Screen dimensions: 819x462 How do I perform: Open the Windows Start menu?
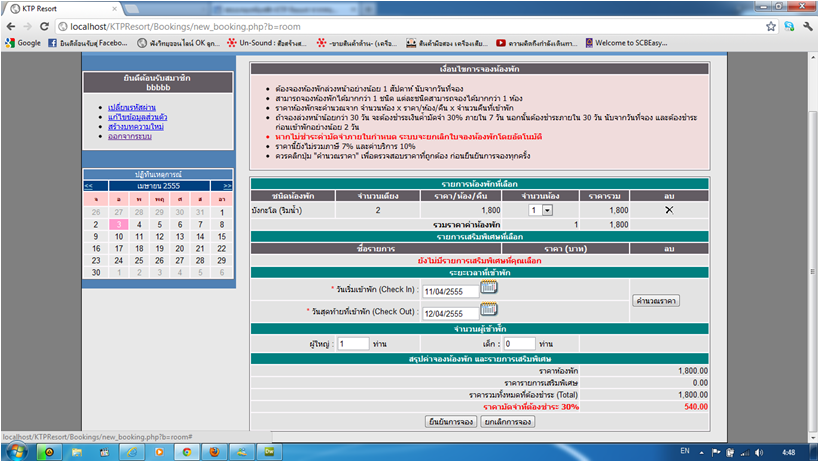point(16,452)
